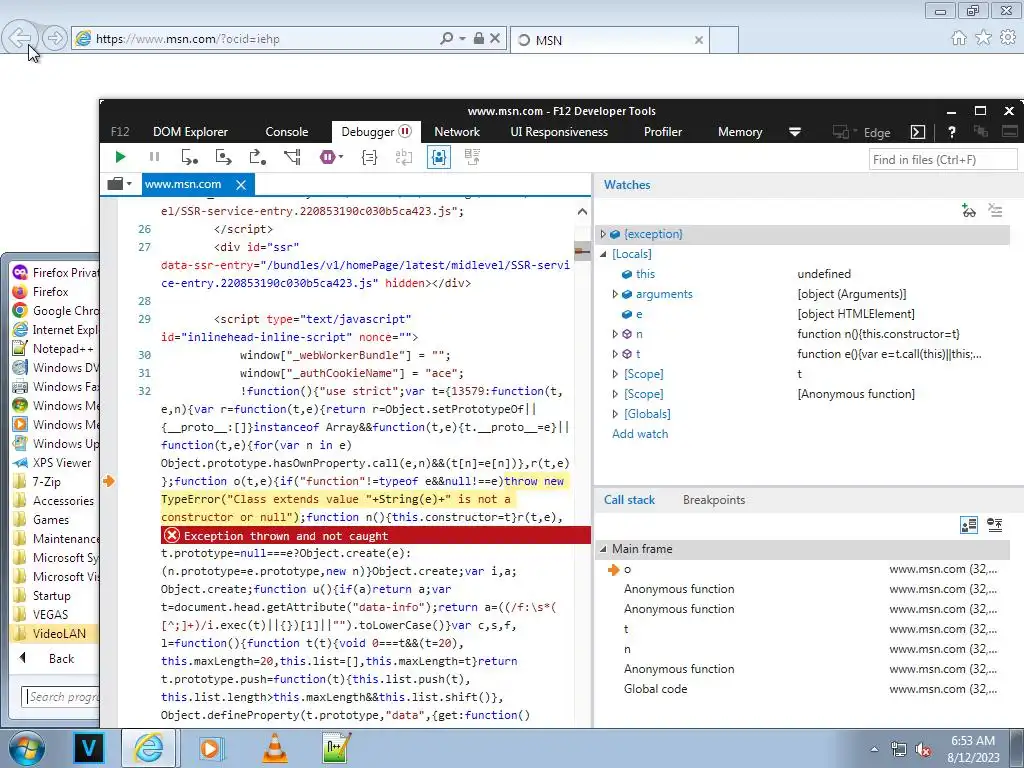This screenshot has width=1024, height=768.
Task: Click the call stack panel right icon
Action: tap(995, 524)
